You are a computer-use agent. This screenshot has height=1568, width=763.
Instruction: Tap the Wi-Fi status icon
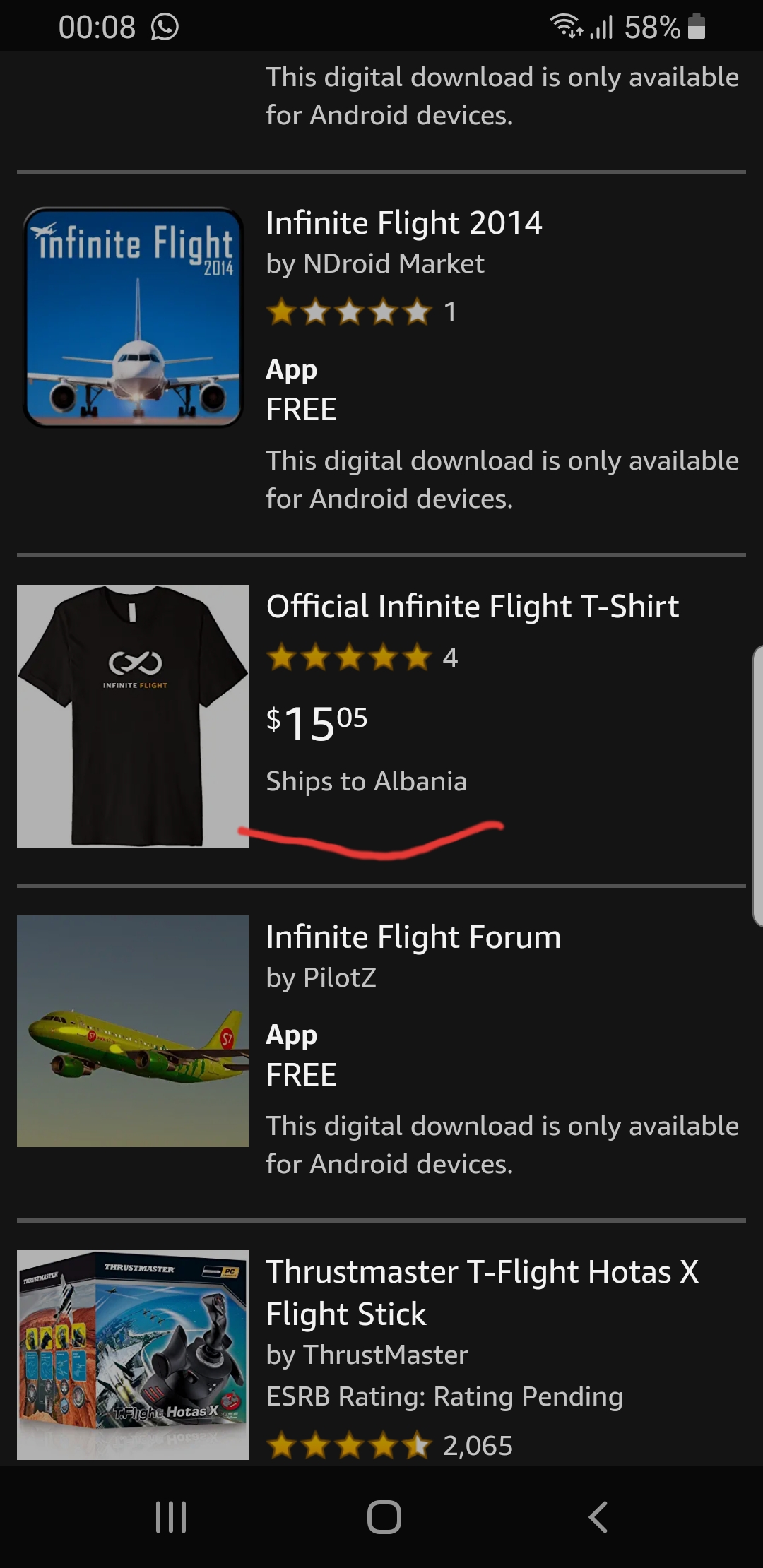click(565, 27)
